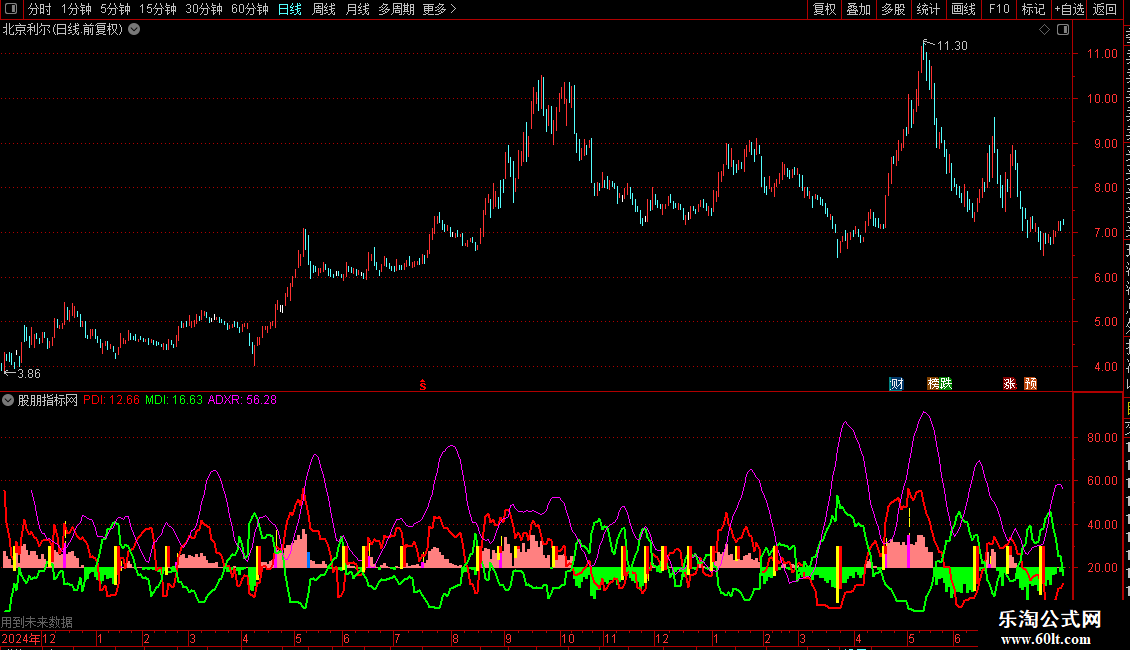The image size is (1130, 650).
Task: Click the 3.86 low price label
Action: (29, 373)
